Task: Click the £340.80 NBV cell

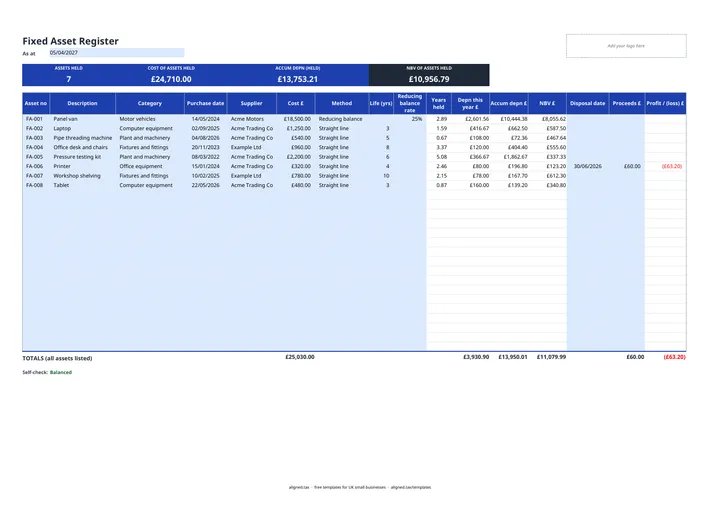Action: point(547,185)
